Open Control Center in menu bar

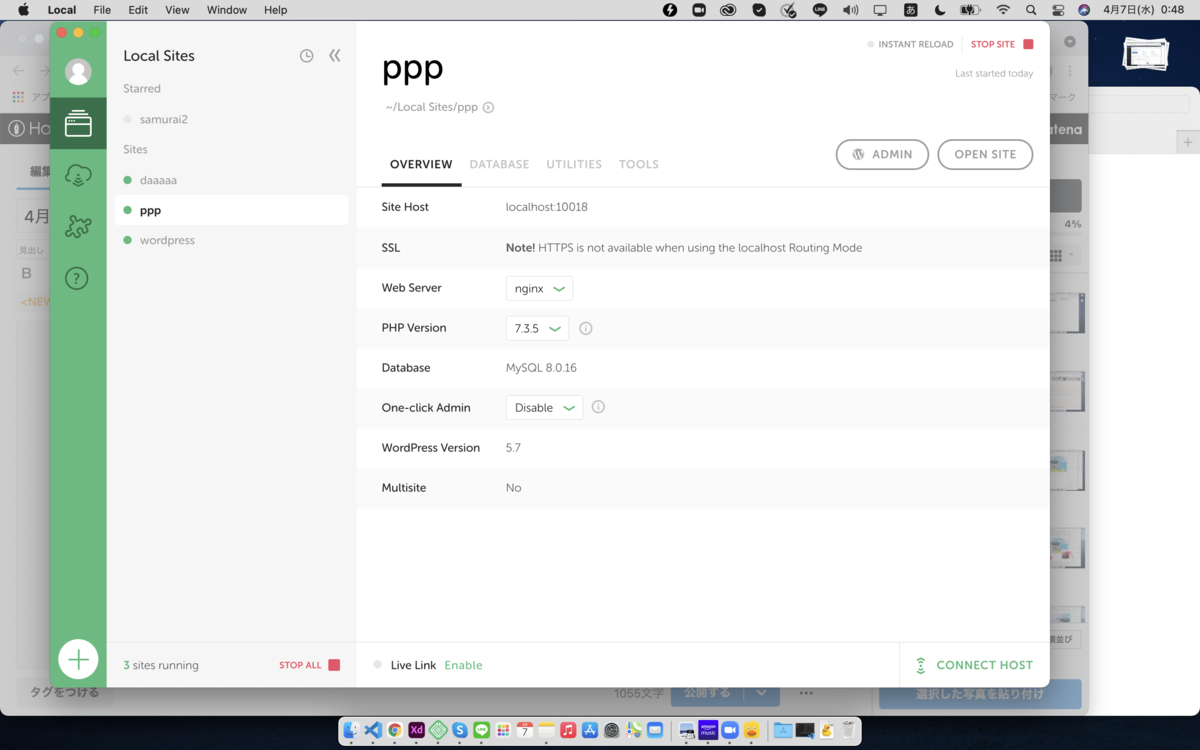(1058, 10)
